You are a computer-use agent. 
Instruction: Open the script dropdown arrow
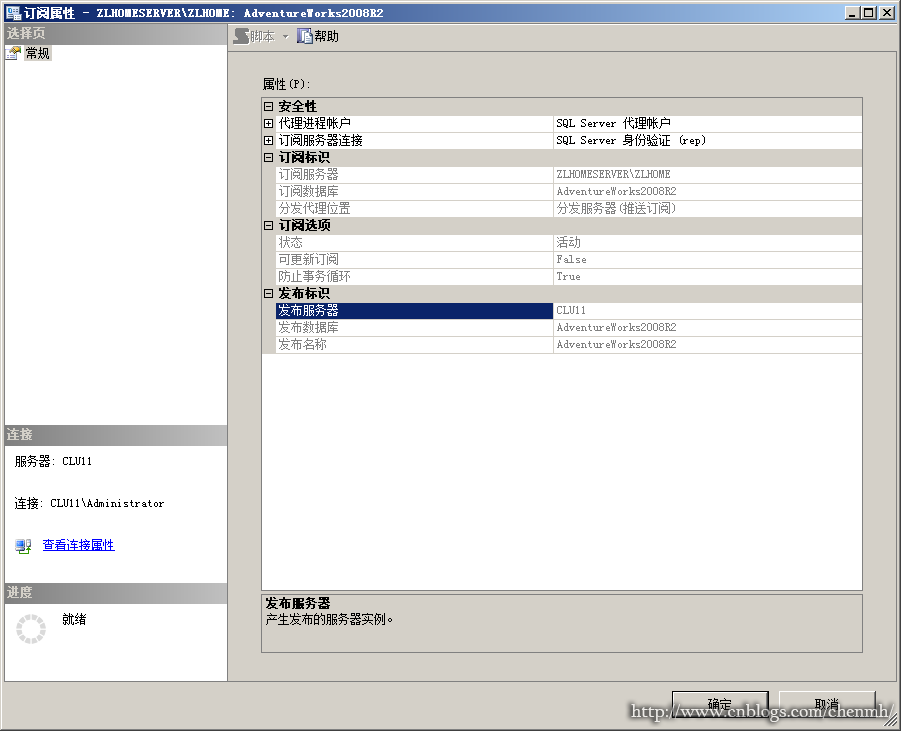[x=285, y=37]
